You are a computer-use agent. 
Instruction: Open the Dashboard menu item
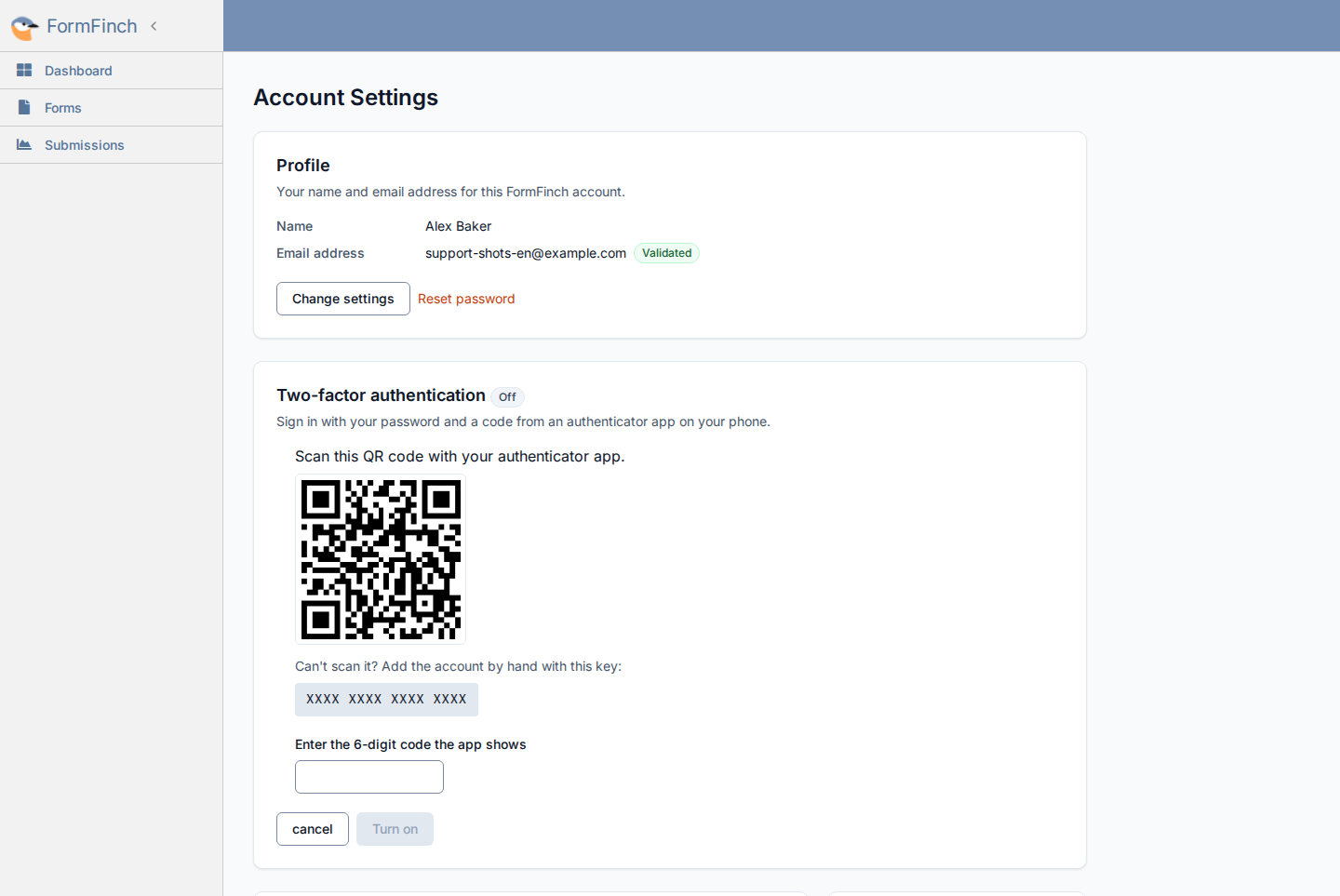tap(112, 71)
